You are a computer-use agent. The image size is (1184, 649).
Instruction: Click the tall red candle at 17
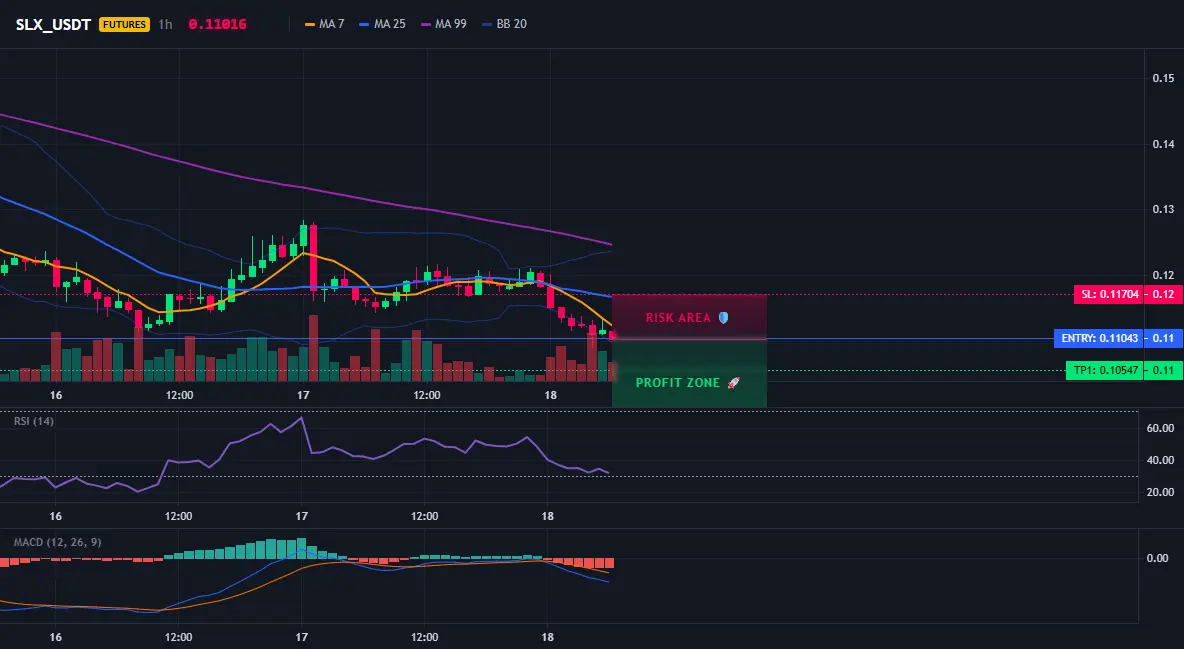pyautogui.click(x=313, y=257)
